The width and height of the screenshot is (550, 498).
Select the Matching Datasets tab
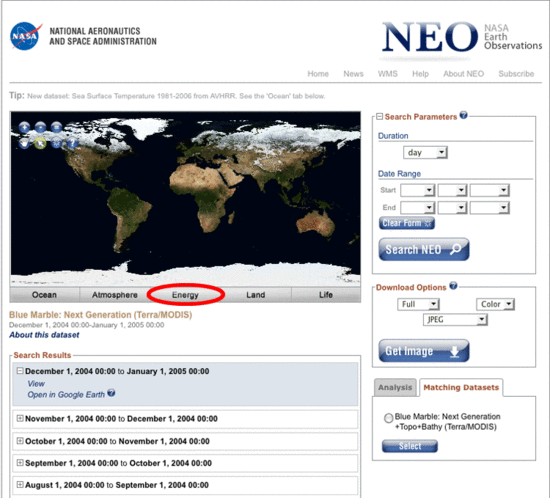click(x=461, y=388)
